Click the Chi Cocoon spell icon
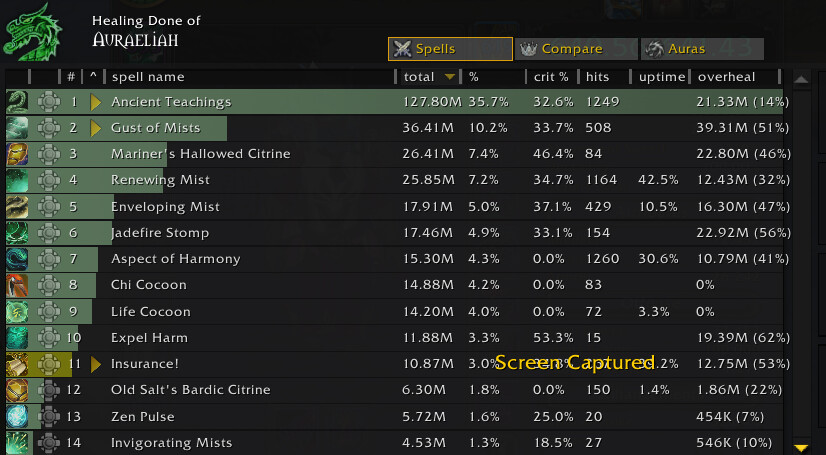Viewport: 826px width, 455px height. tap(17, 285)
